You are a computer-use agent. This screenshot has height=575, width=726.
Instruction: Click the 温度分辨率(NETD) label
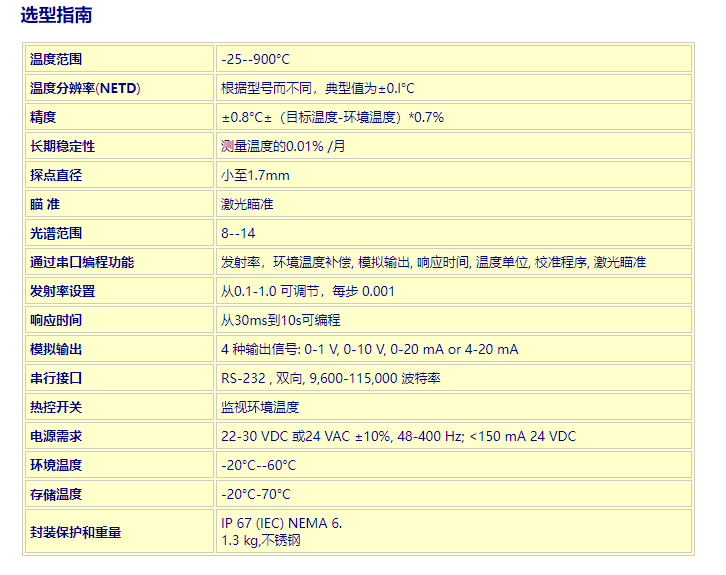[x=85, y=88]
